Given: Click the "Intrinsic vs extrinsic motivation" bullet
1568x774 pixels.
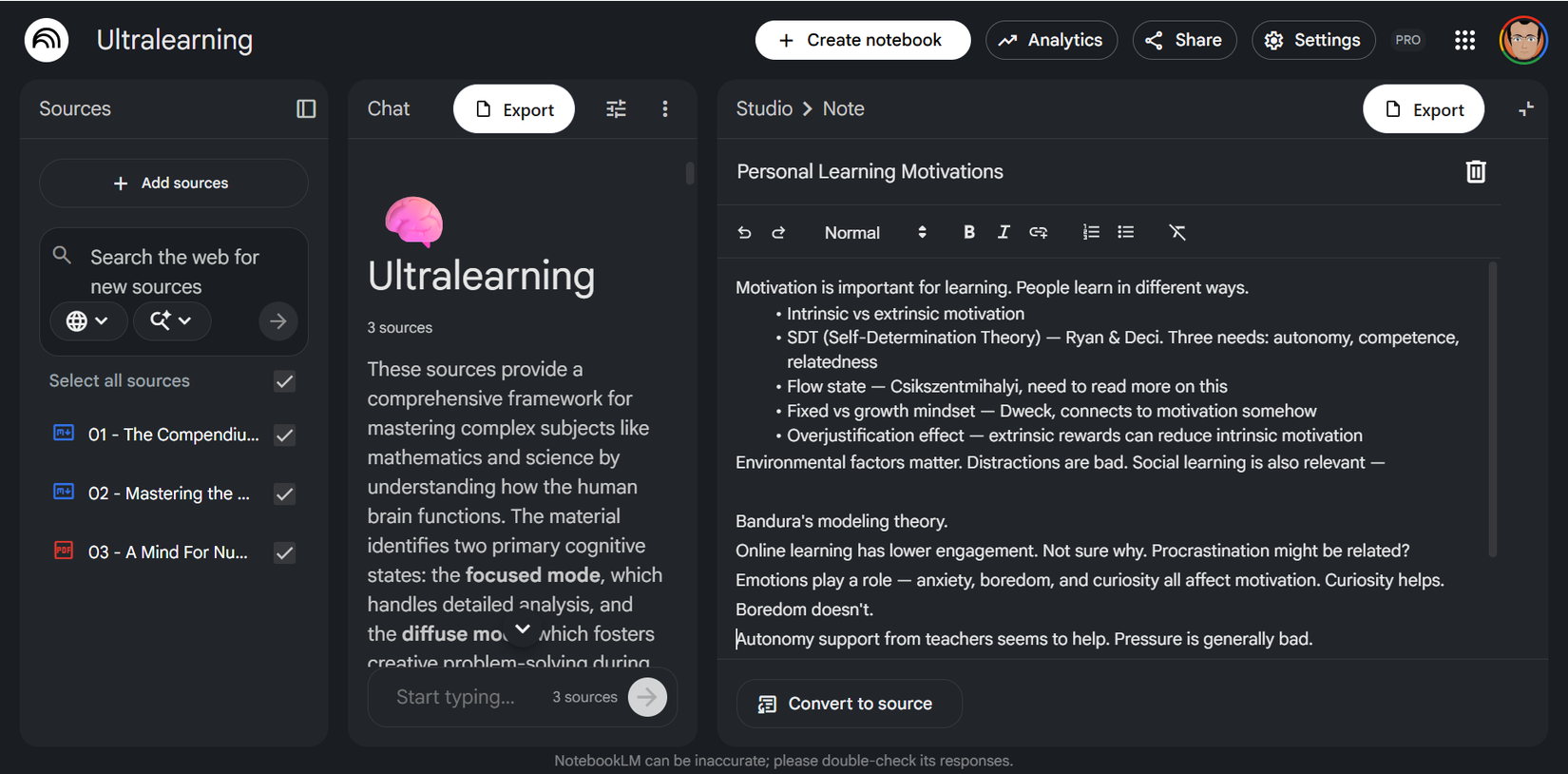Looking at the screenshot, I should [x=906, y=314].
